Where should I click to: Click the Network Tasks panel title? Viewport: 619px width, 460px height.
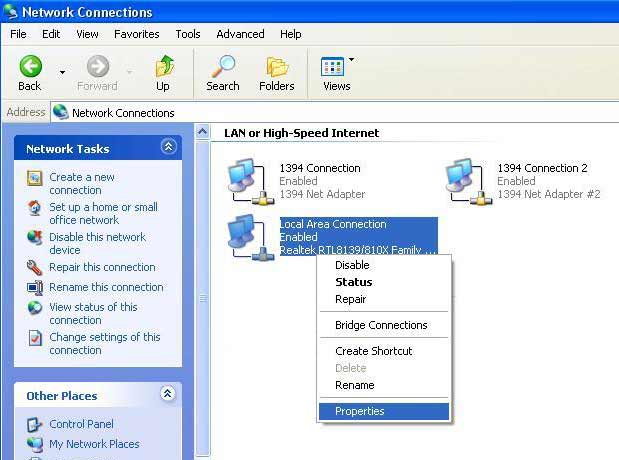tap(68, 149)
